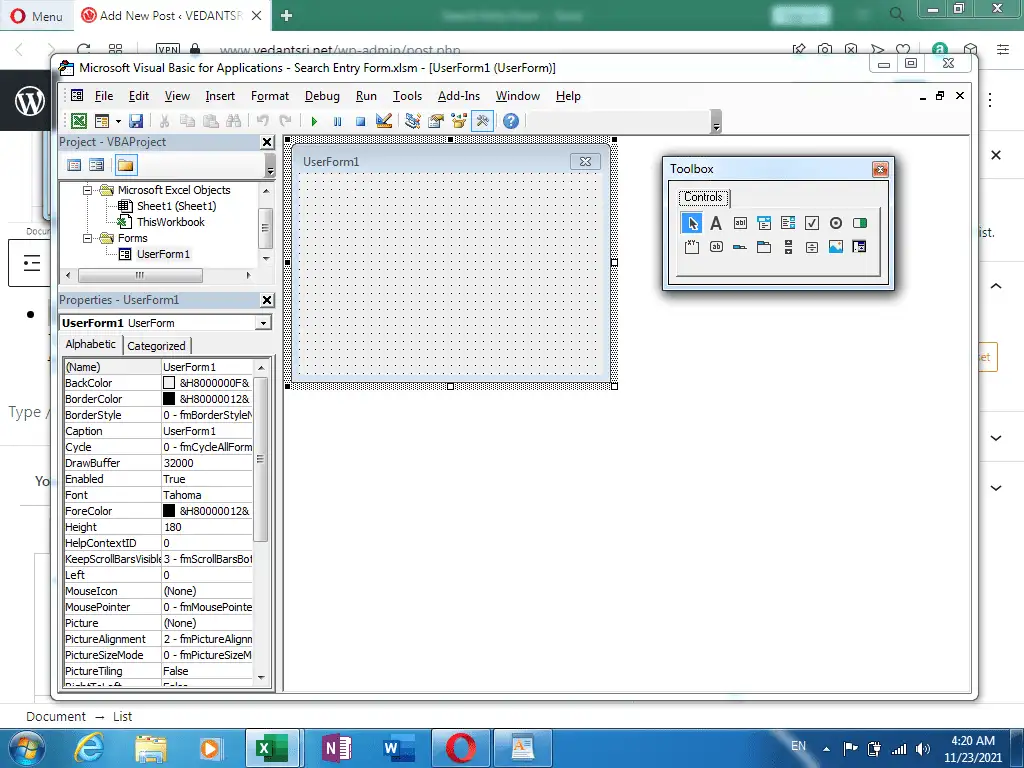Click the Height property value 180
The width and height of the screenshot is (1024, 768).
click(x=206, y=527)
